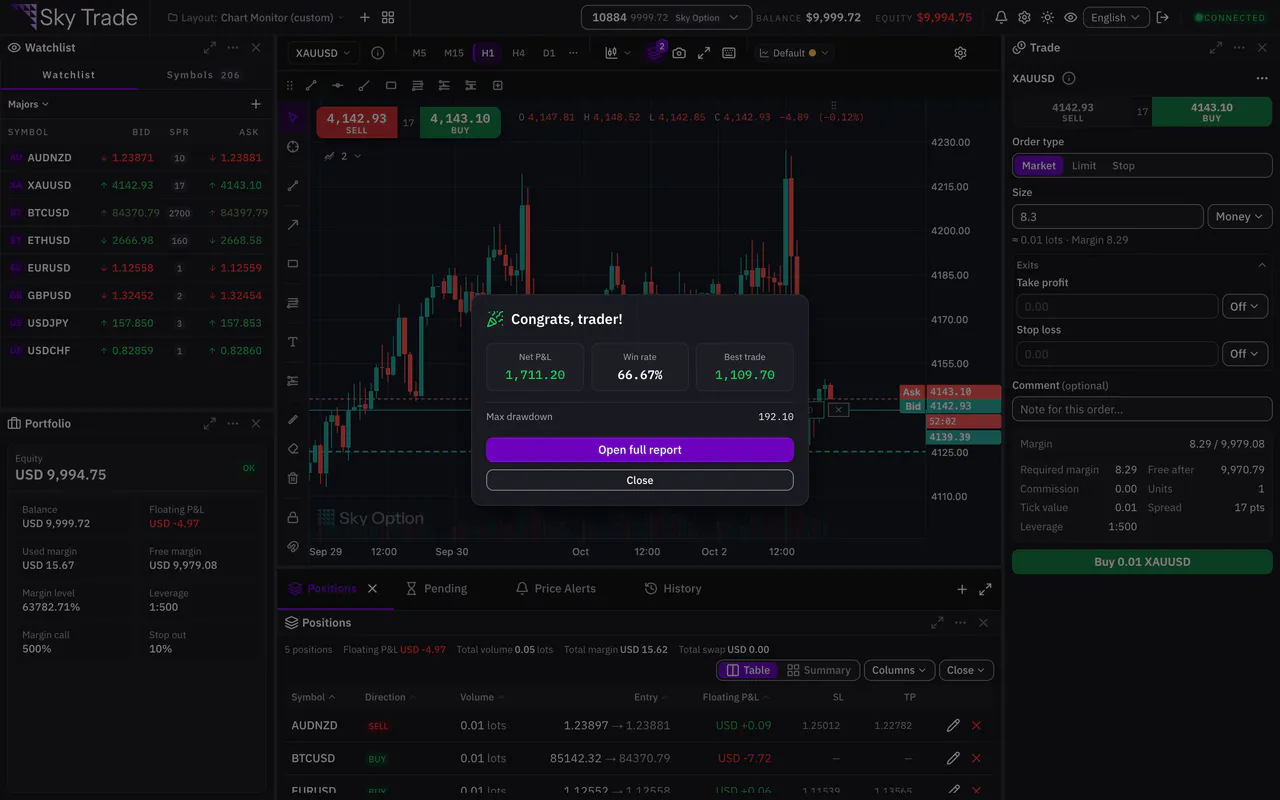Show symbol info icon next to chart XAUUSD
The image size is (1280, 800).
(x=377, y=53)
